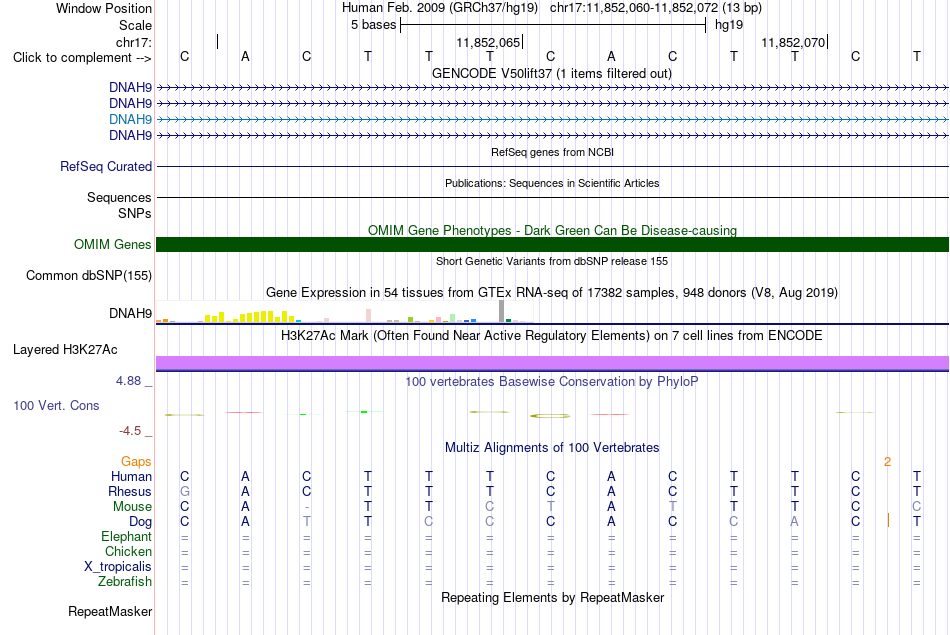
Task: Click the tall grey bar in GTEx chart
Action: [502, 311]
